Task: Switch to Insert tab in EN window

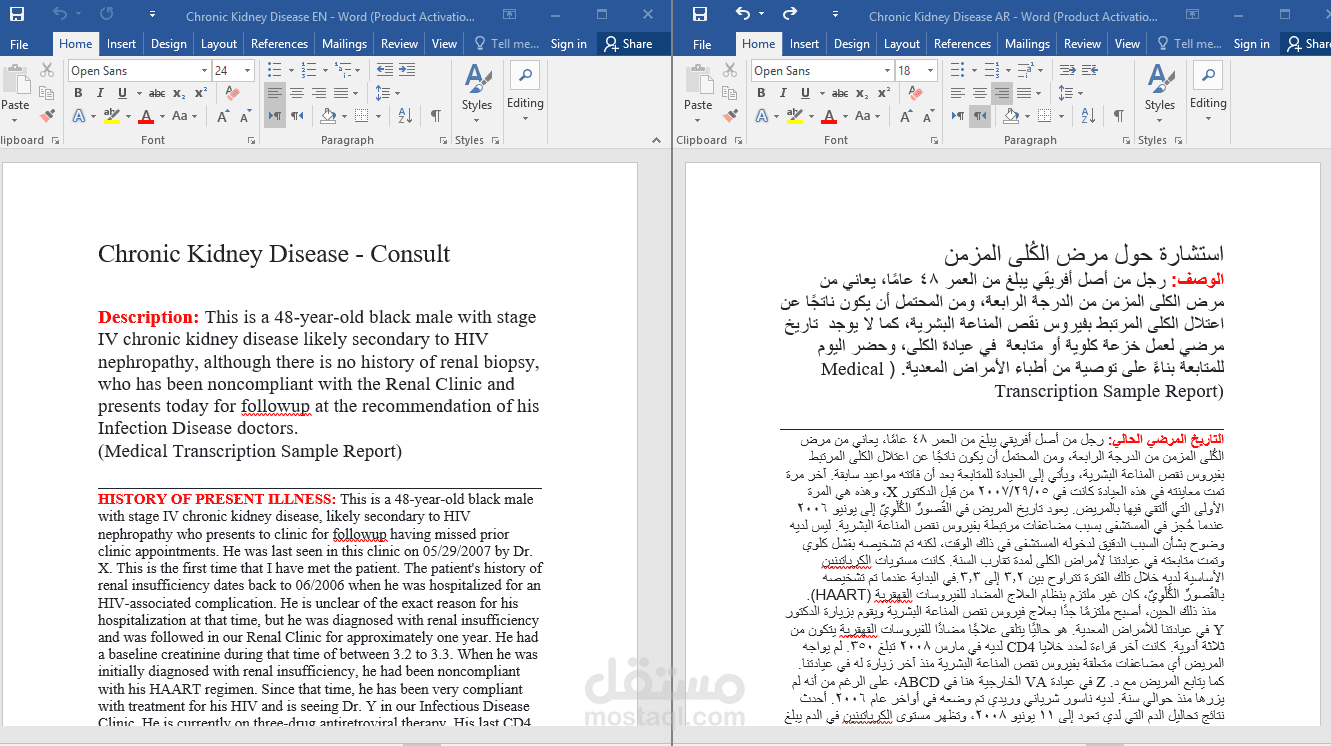Action: pos(122,44)
